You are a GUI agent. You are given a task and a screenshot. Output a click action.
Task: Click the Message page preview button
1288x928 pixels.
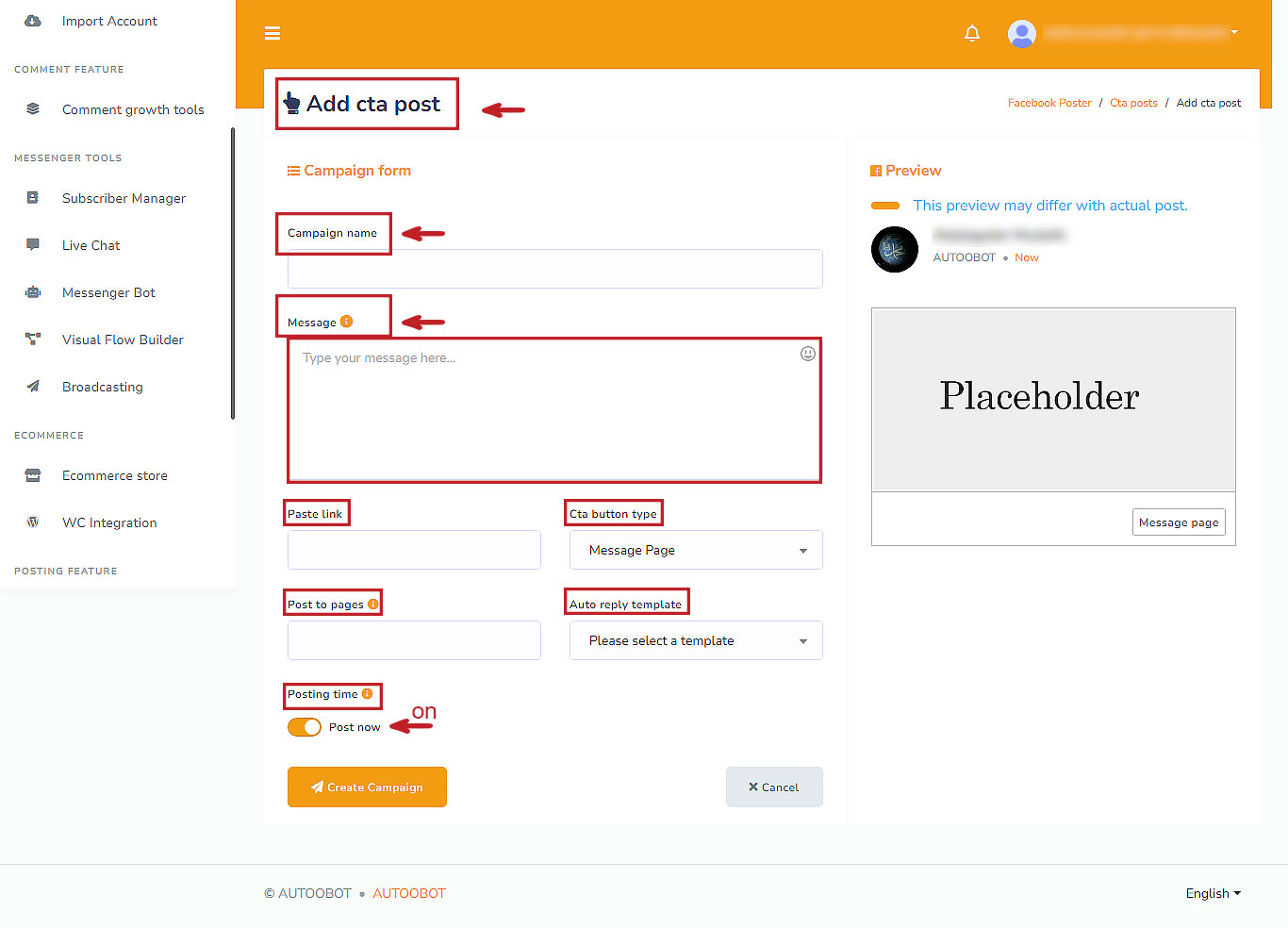coord(1179,522)
